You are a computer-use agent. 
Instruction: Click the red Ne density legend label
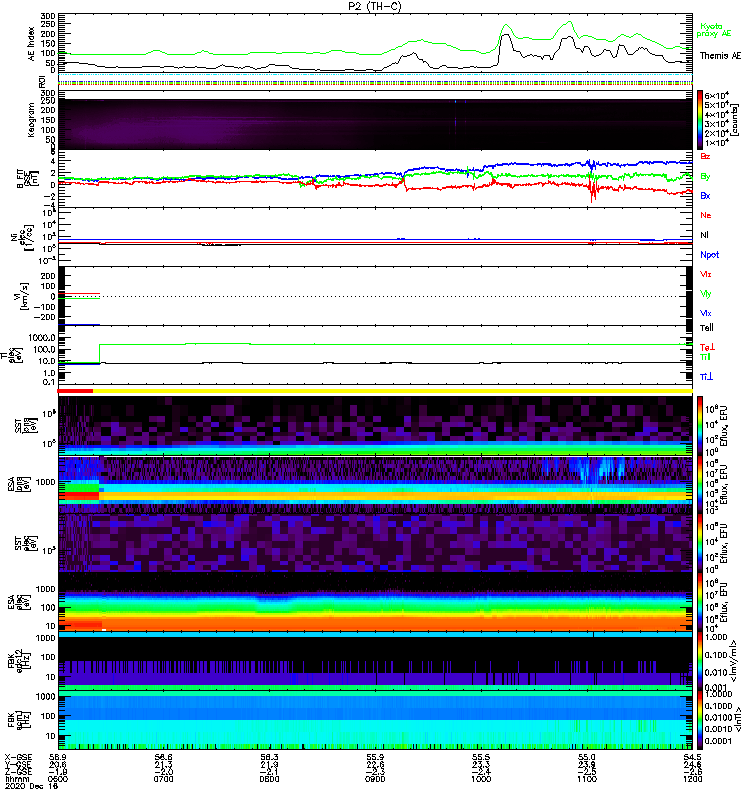pyautogui.click(x=706, y=215)
